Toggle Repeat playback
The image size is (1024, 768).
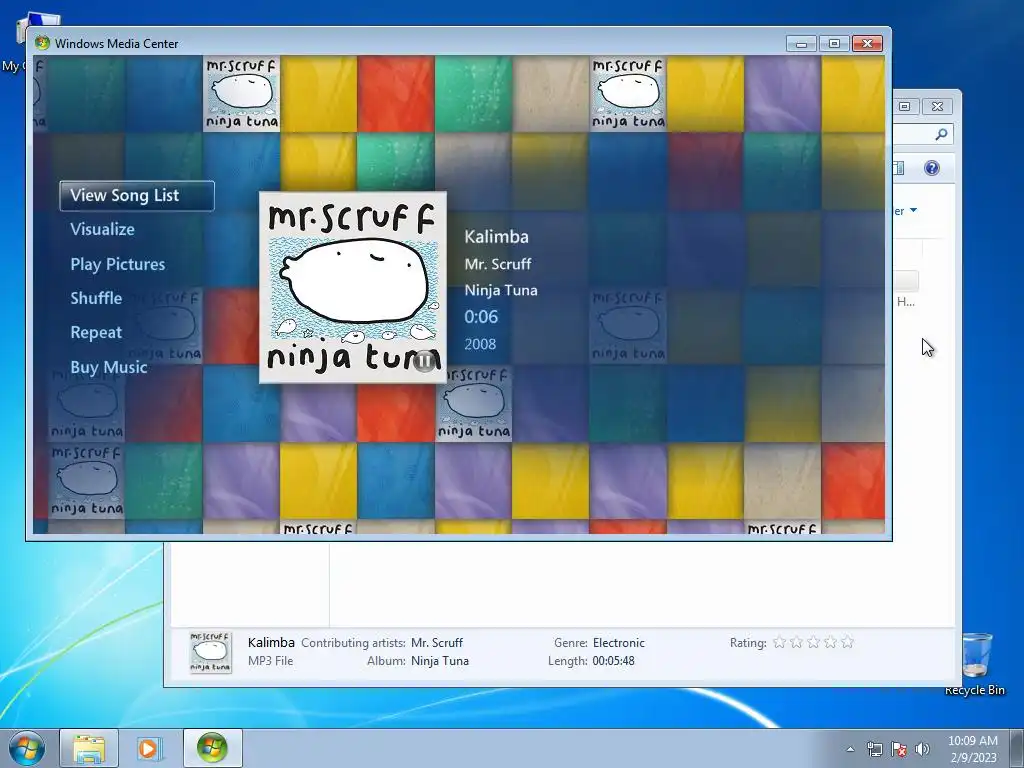96,332
